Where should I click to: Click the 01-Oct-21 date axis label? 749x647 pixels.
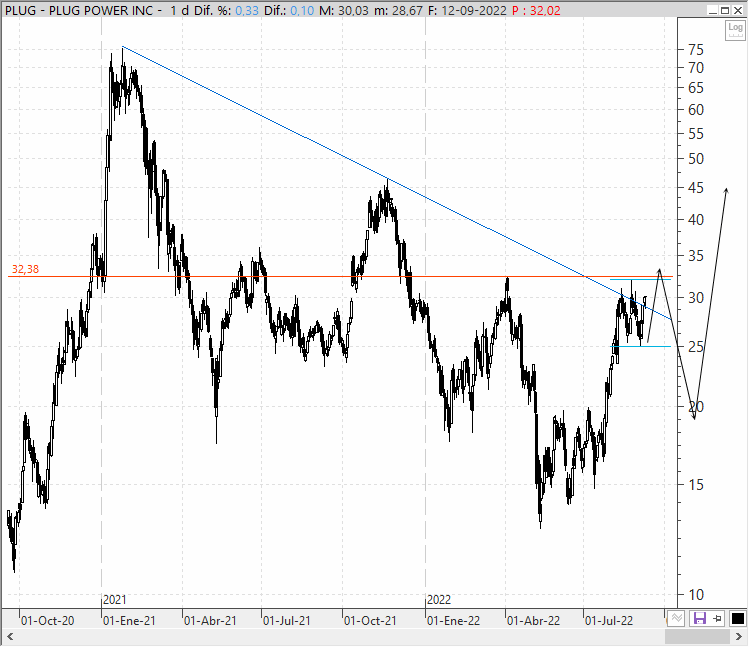[x=370, y=621]
